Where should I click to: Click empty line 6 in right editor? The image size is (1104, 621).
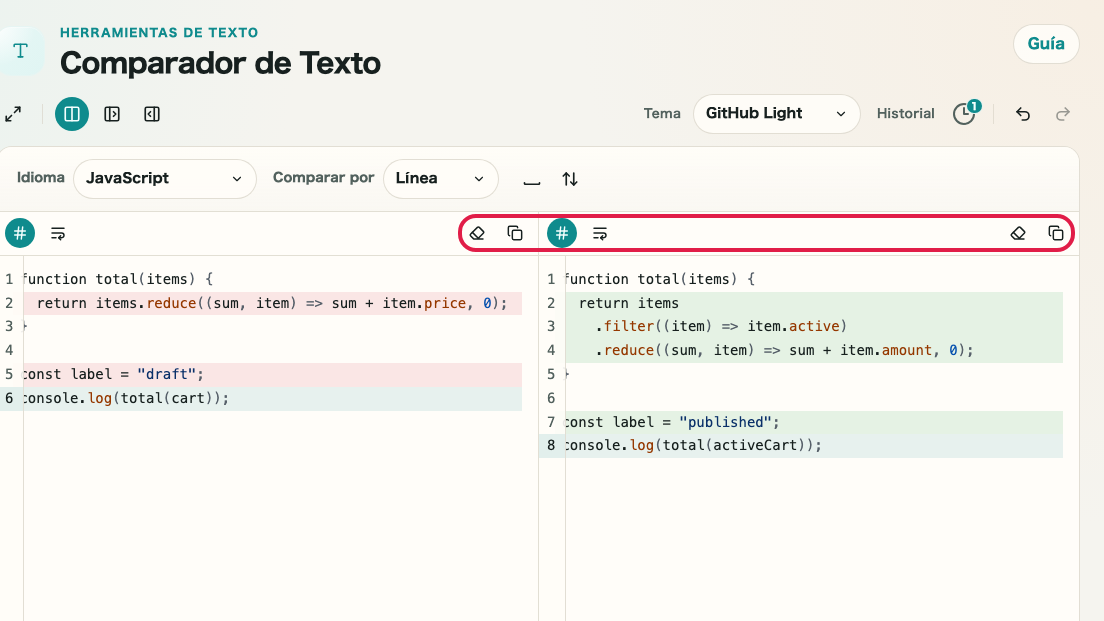[x=814, y=399]
